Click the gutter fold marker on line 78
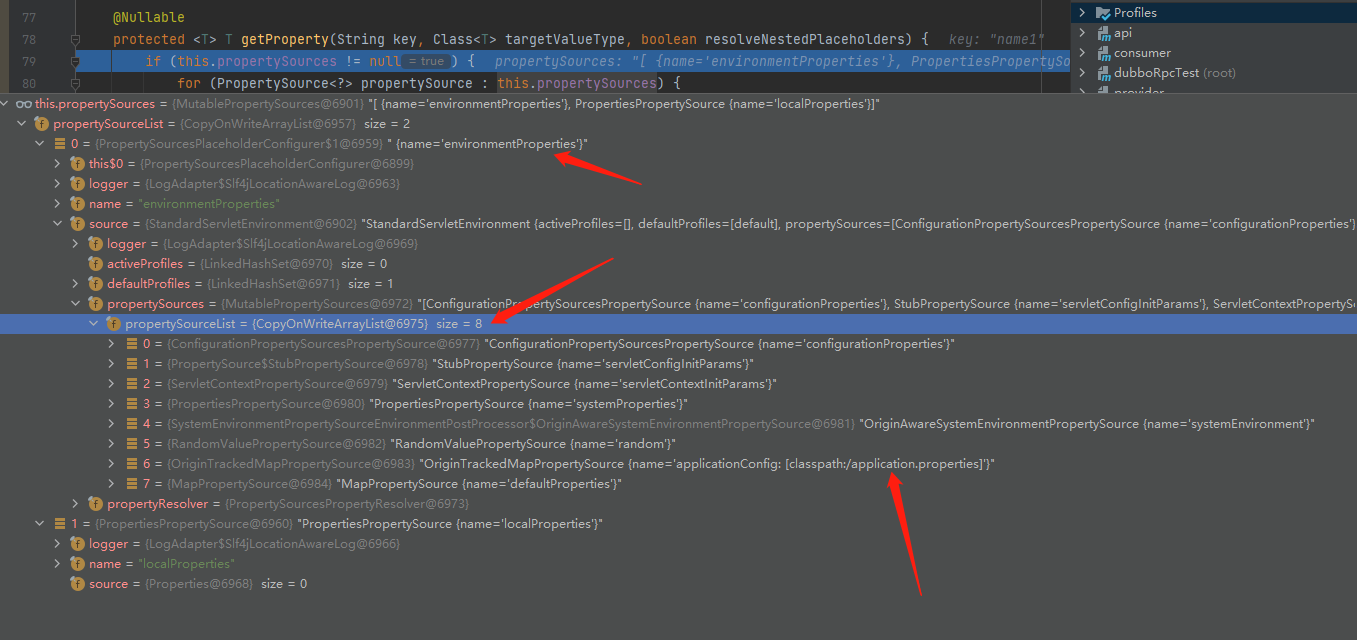Viewport: 1357px width, 640px height. (x=75, y=40)
